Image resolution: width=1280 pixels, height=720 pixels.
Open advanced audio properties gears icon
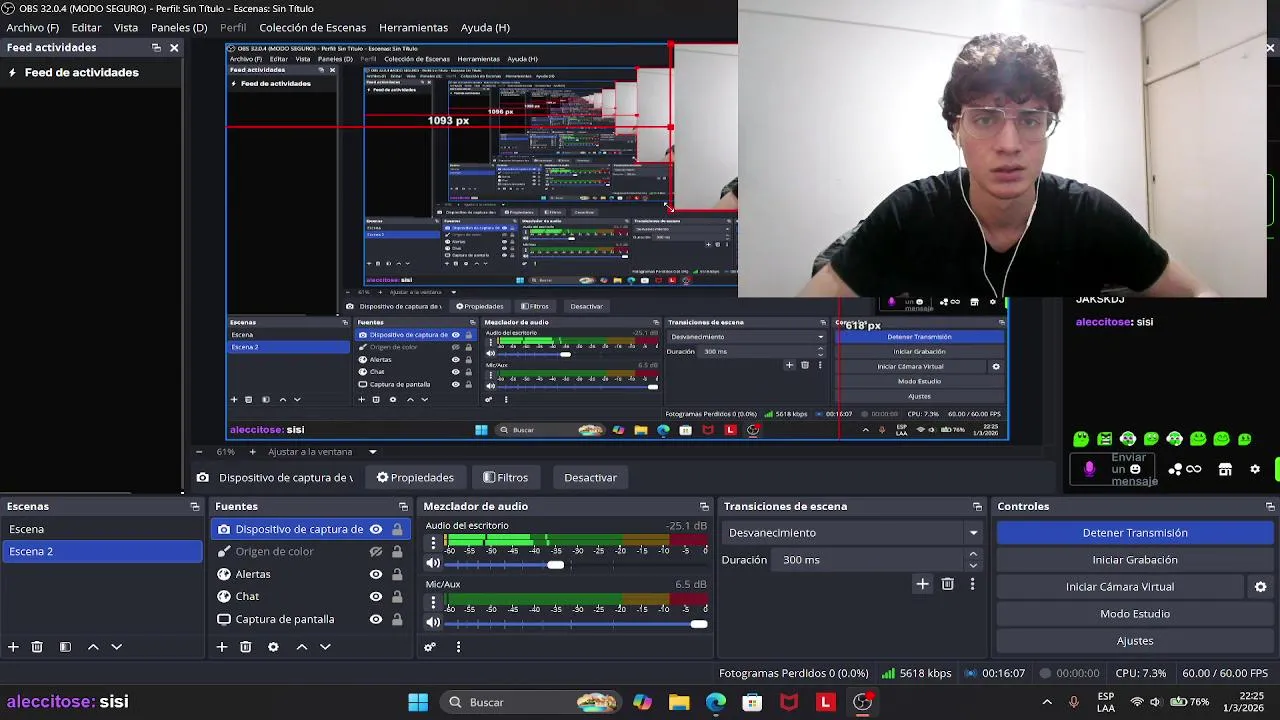tap(430, 647)
